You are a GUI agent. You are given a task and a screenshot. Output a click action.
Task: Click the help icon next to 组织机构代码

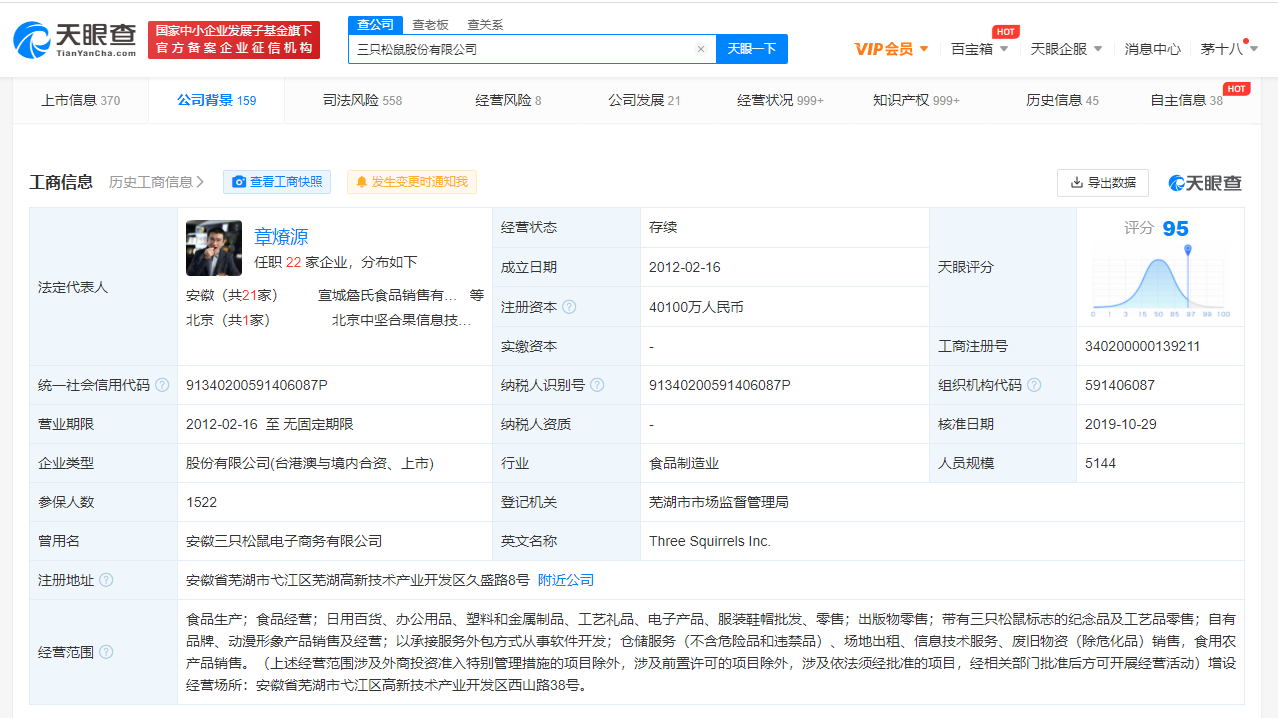coord(1034,385)
